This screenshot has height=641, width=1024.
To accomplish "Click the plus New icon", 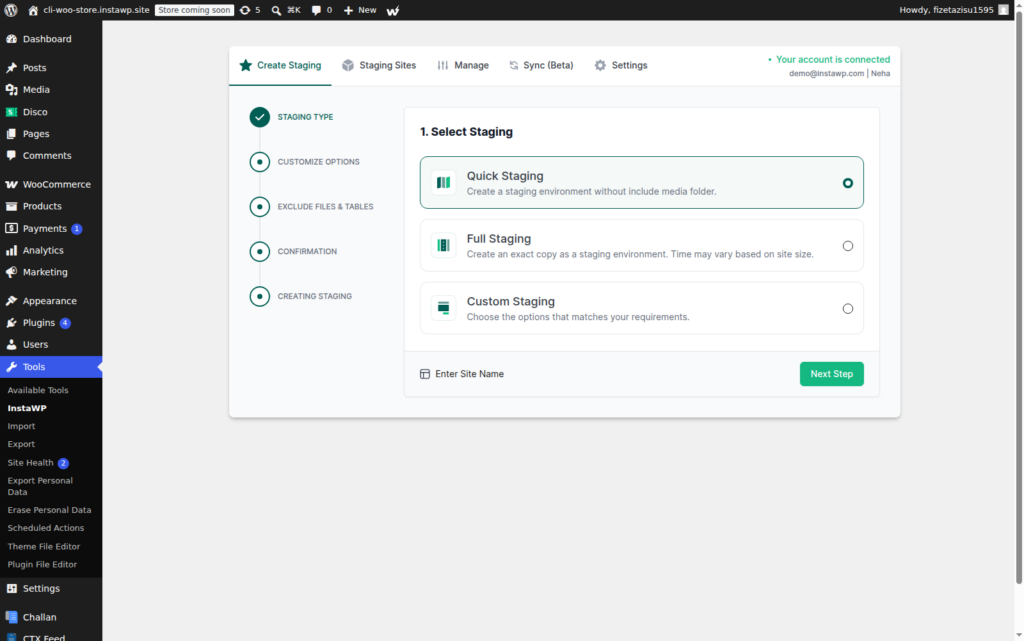I will pos(348,10).
